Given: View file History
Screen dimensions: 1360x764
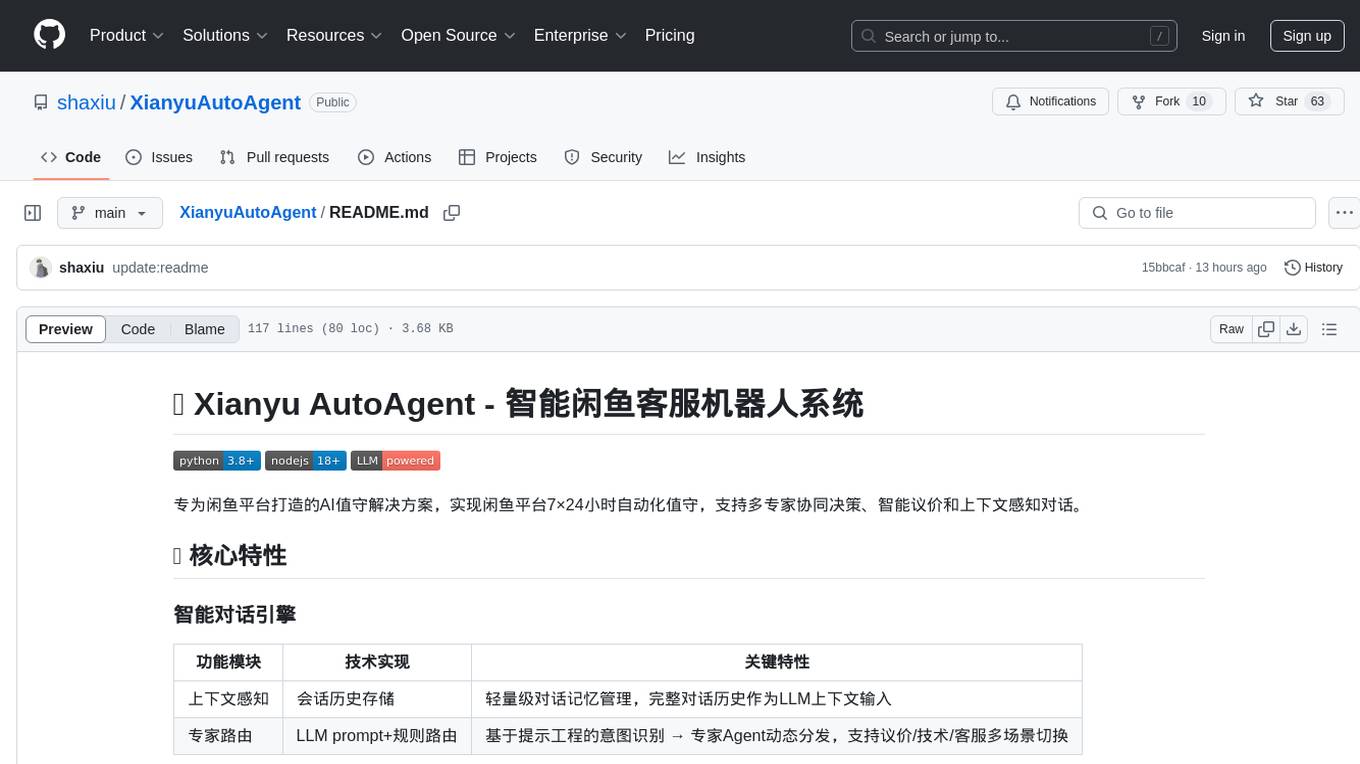Looking at the screenshot, I should 1313,268.
